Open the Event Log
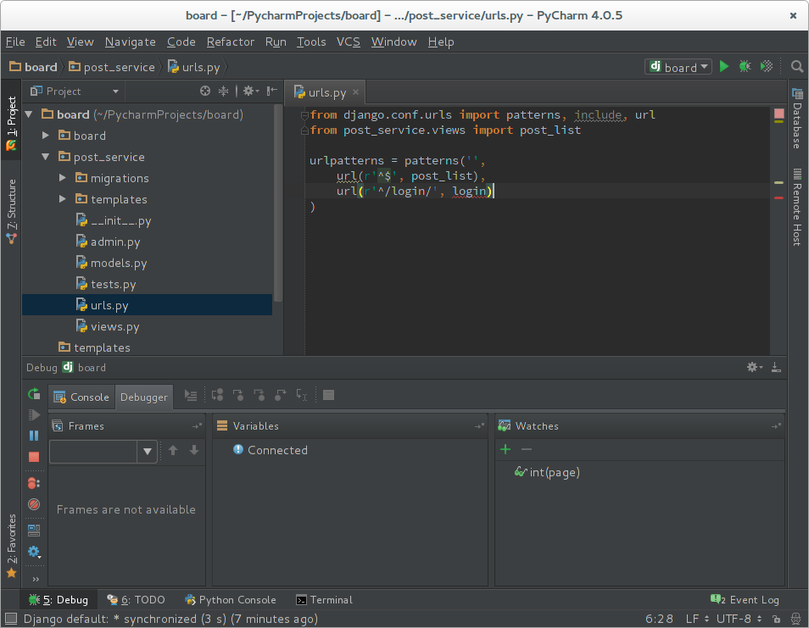The image size is (809, 628). click(x=745, y=600)
